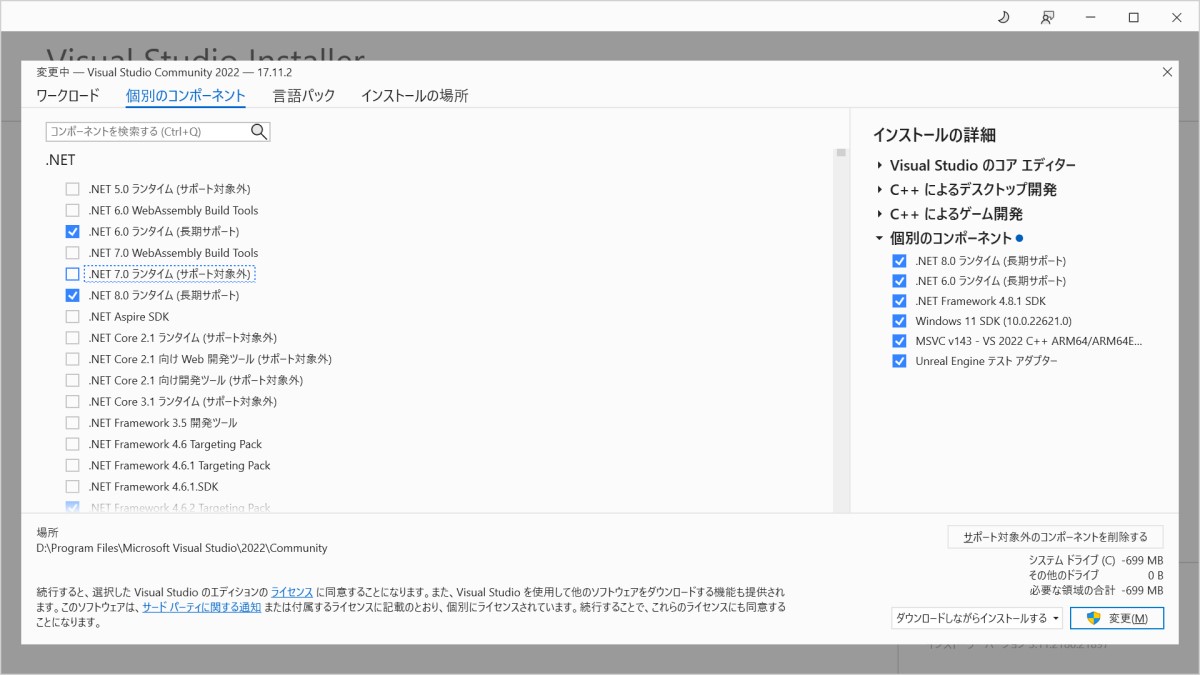Uncheck .NET 6.0 ランタイム in installation details

pos(899,281)
